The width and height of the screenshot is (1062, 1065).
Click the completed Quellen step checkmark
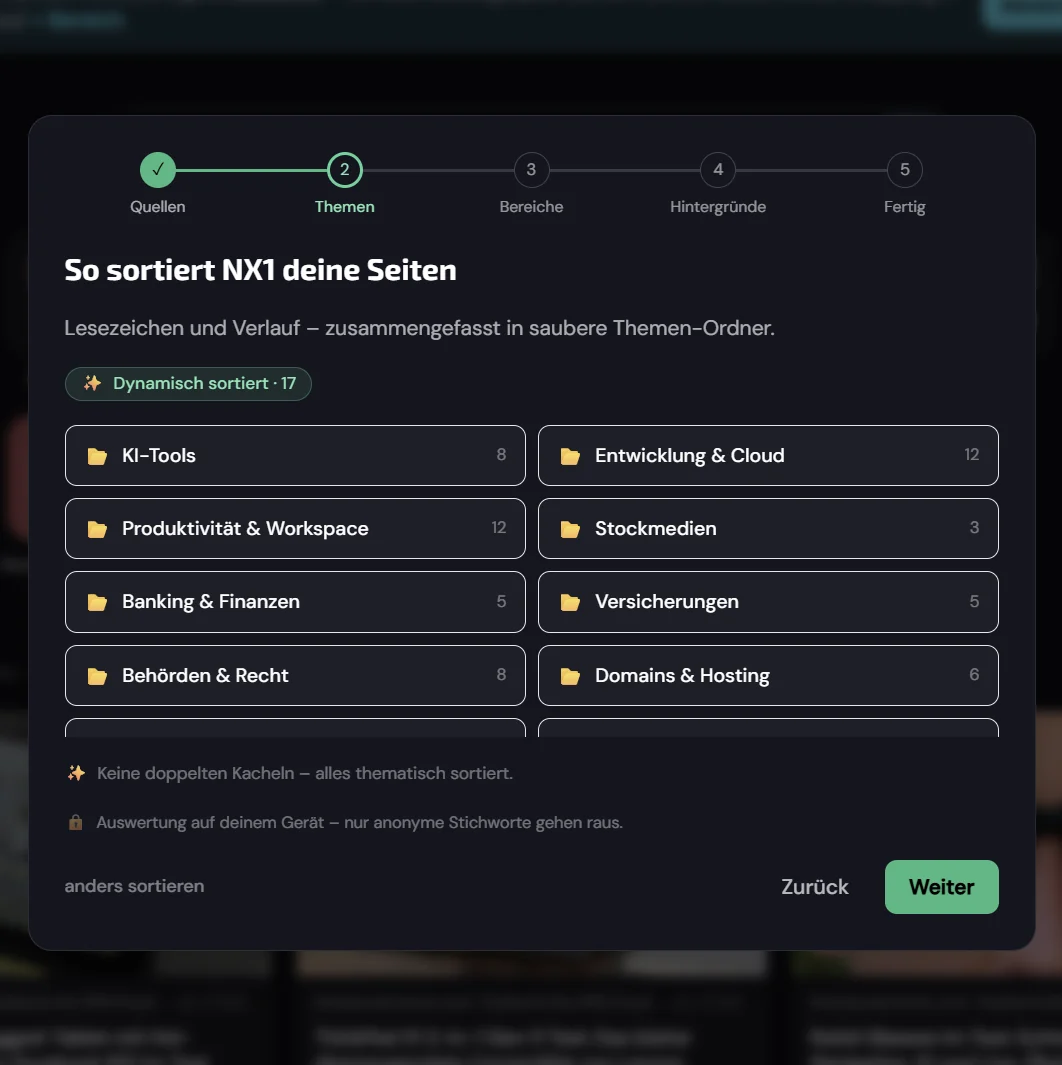click(158, 170)
